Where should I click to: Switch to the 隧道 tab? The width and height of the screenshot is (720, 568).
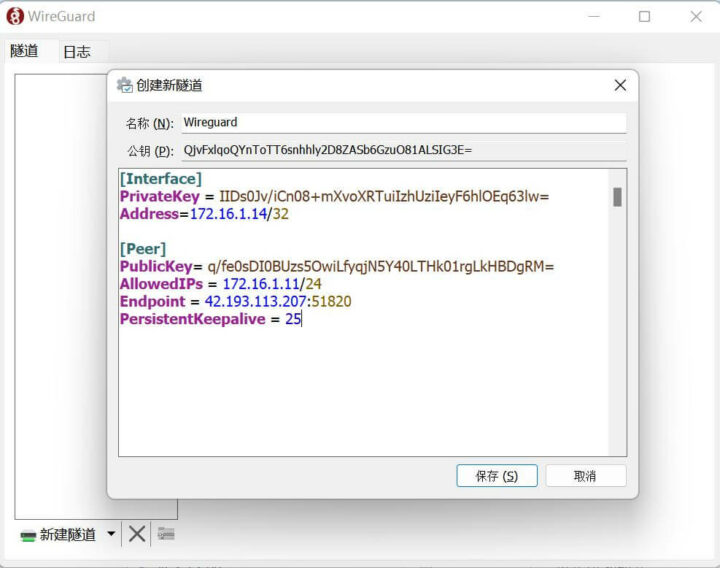(24, 51)
